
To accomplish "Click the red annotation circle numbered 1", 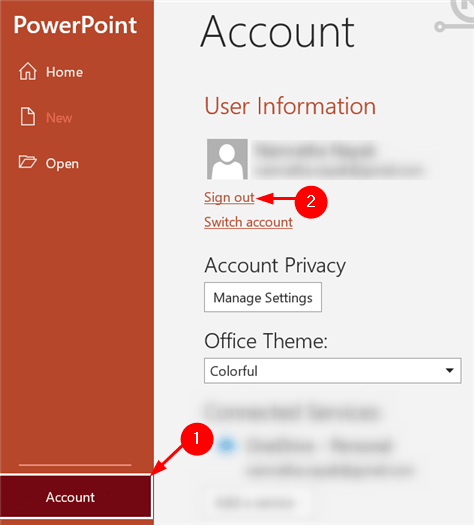I will (x=197, y=439).
